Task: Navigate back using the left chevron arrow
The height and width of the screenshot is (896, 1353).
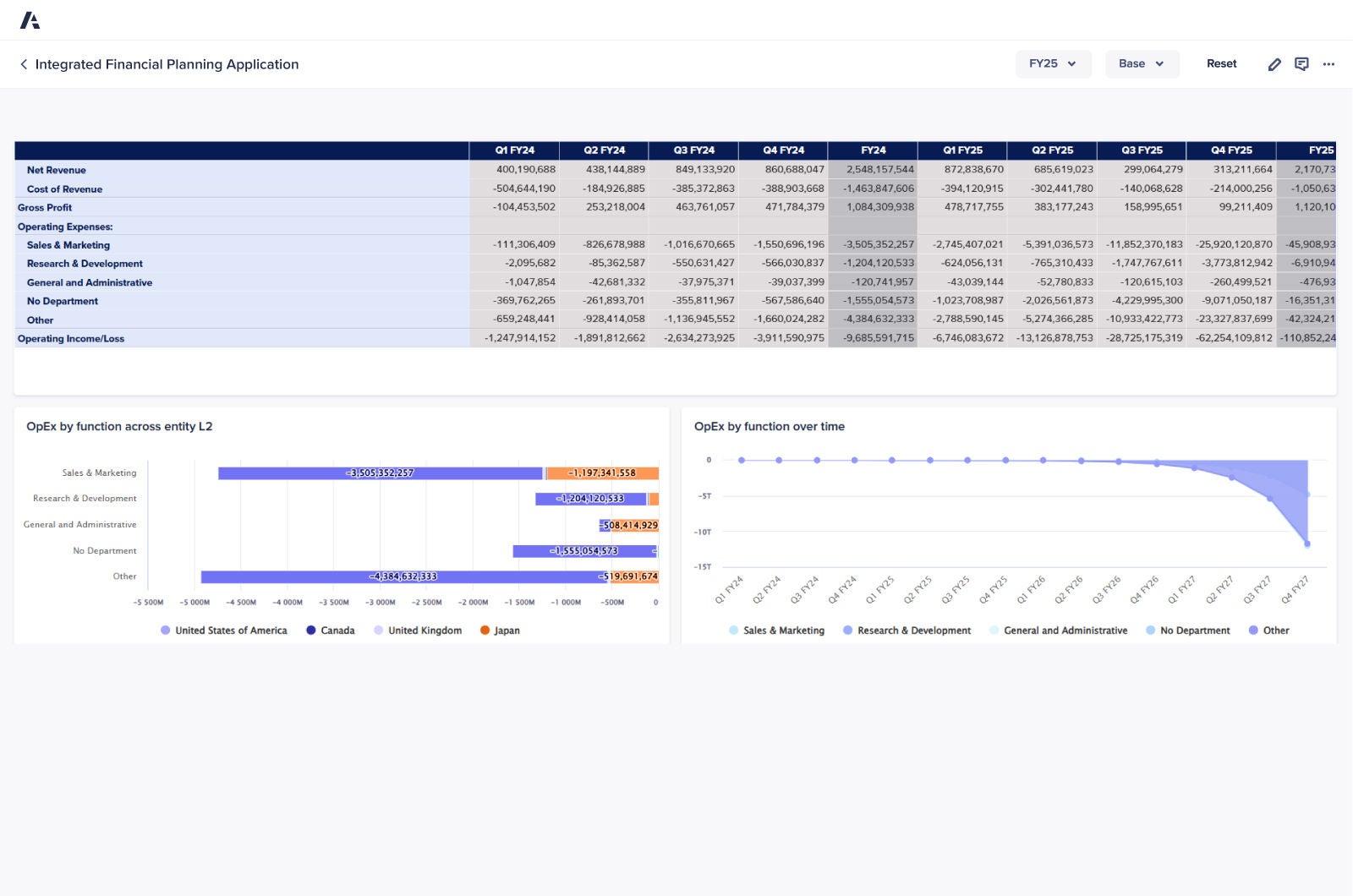Action: pyautogui.click(x=23, y=63)
